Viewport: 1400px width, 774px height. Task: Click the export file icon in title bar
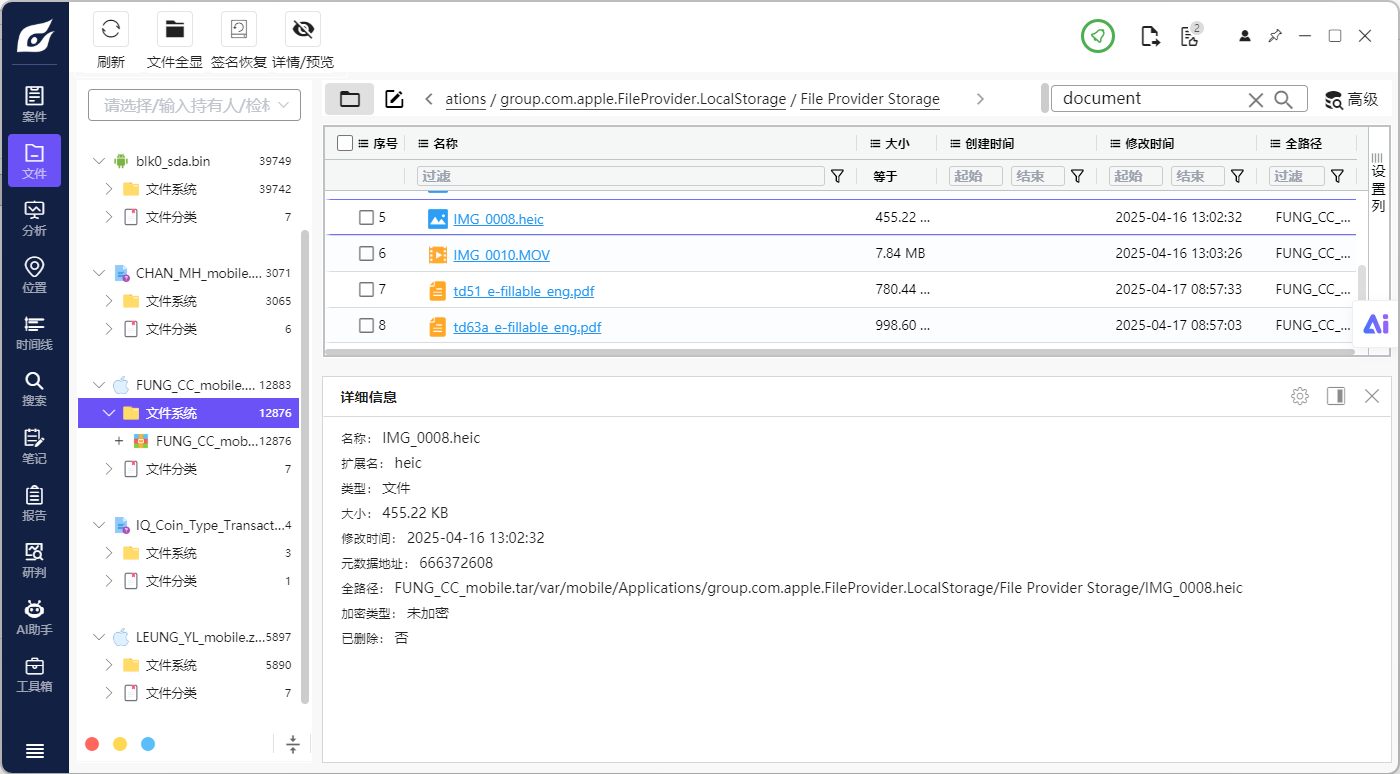1150,37
